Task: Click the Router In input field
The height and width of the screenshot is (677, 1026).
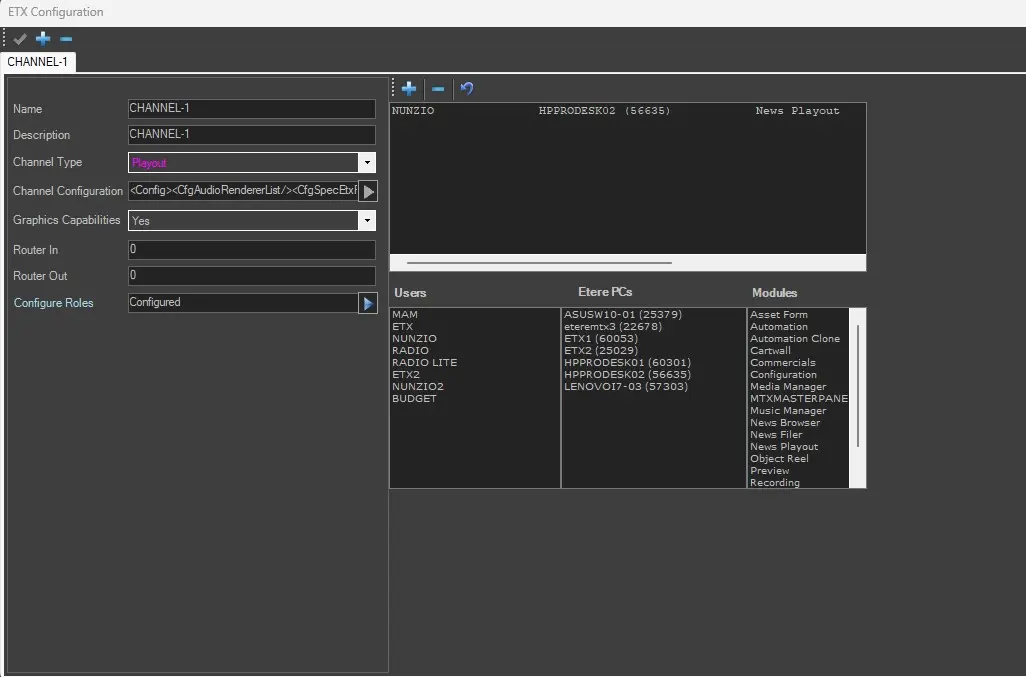Action: point(251,250)
